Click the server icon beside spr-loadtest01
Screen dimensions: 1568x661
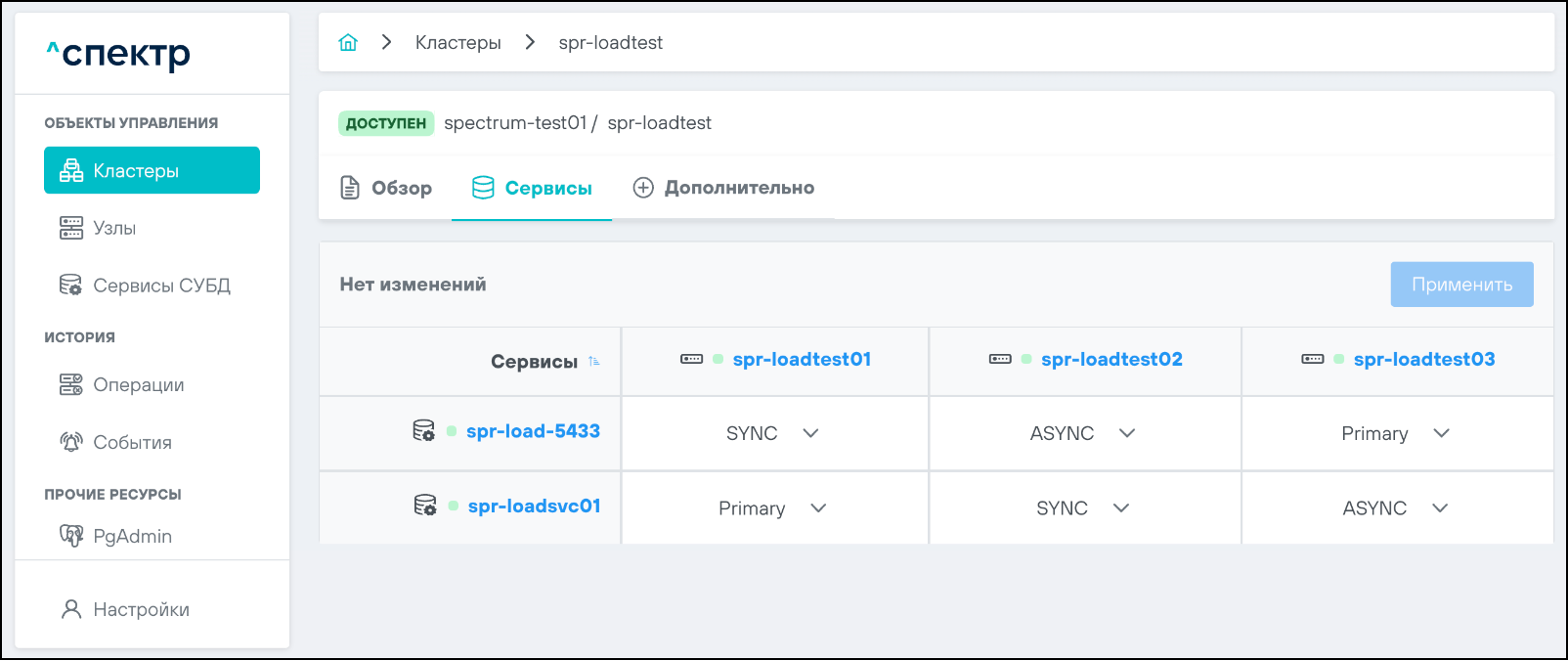(691, 359)
